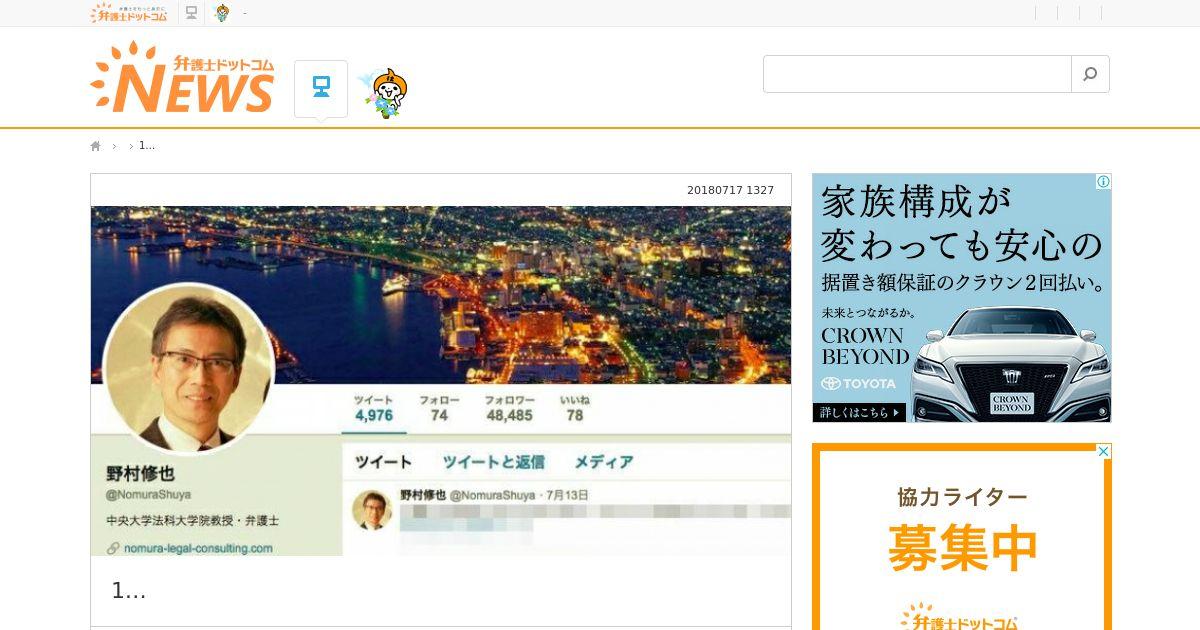
Task: Click the ツイート 4,976 count
Action: click(374, 408)
